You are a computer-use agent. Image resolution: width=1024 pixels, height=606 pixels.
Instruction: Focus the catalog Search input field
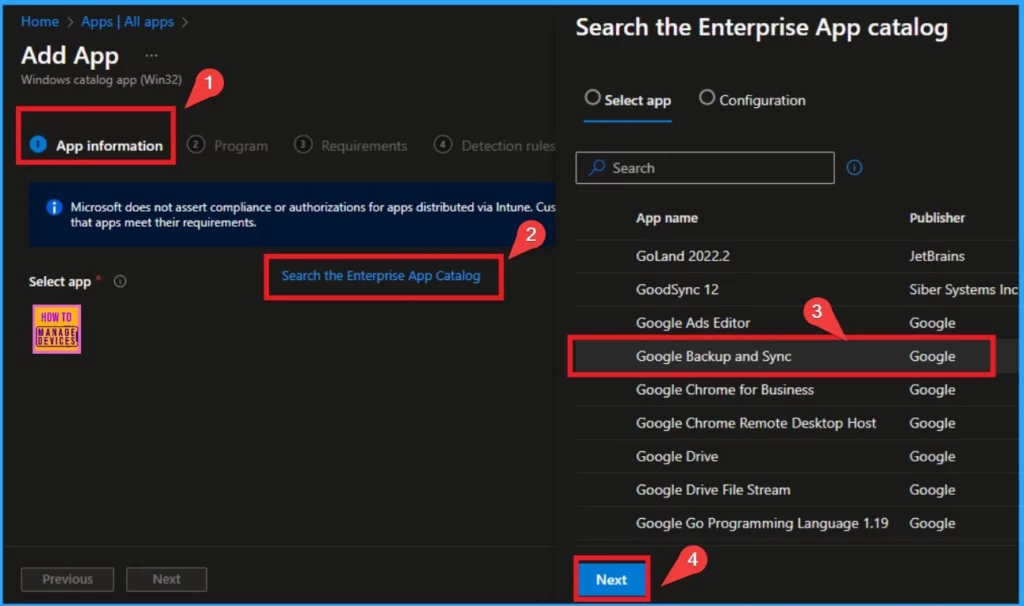click(x=705, y=168)
